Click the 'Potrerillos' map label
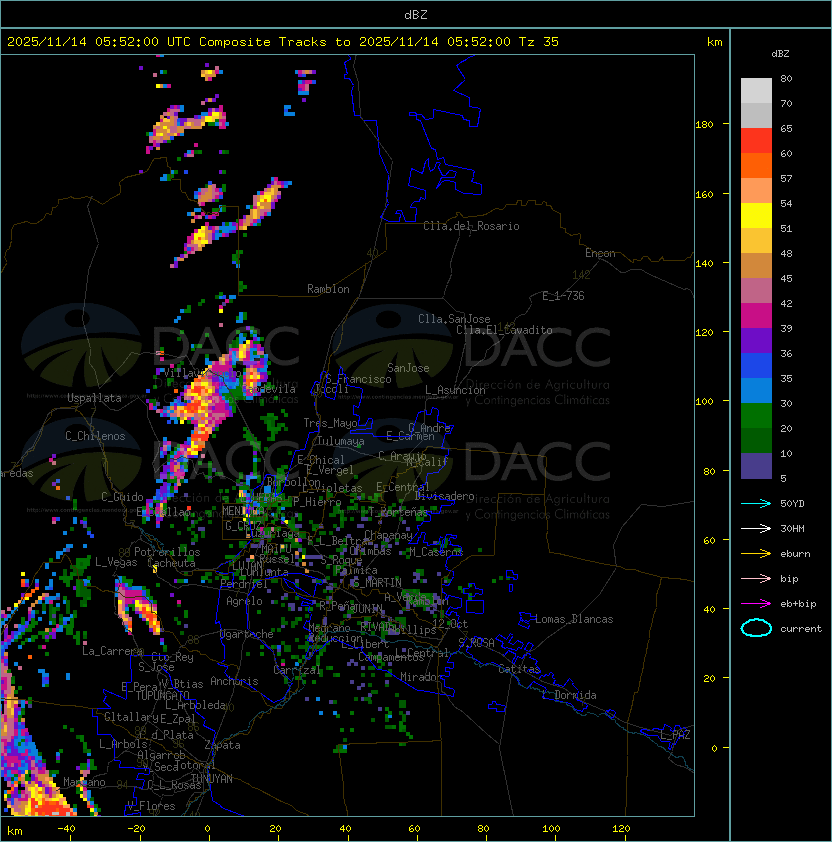Screen dimensions: 832x842 pyautogui.click(x=167, y=552)
